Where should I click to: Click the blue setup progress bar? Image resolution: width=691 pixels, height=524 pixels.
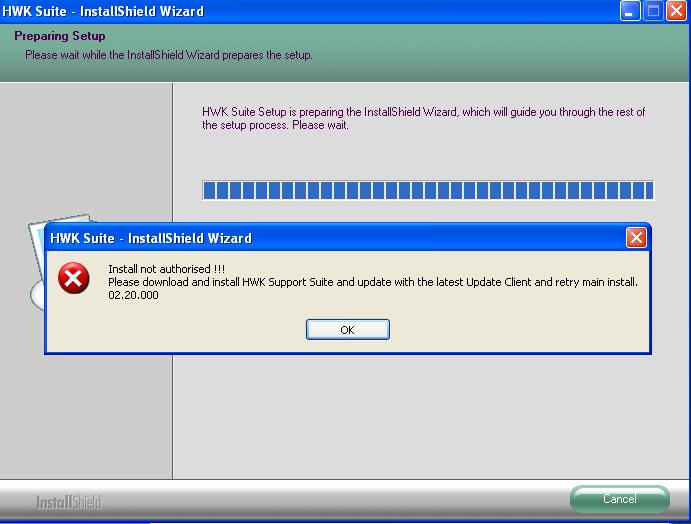(x=428, y=190)
